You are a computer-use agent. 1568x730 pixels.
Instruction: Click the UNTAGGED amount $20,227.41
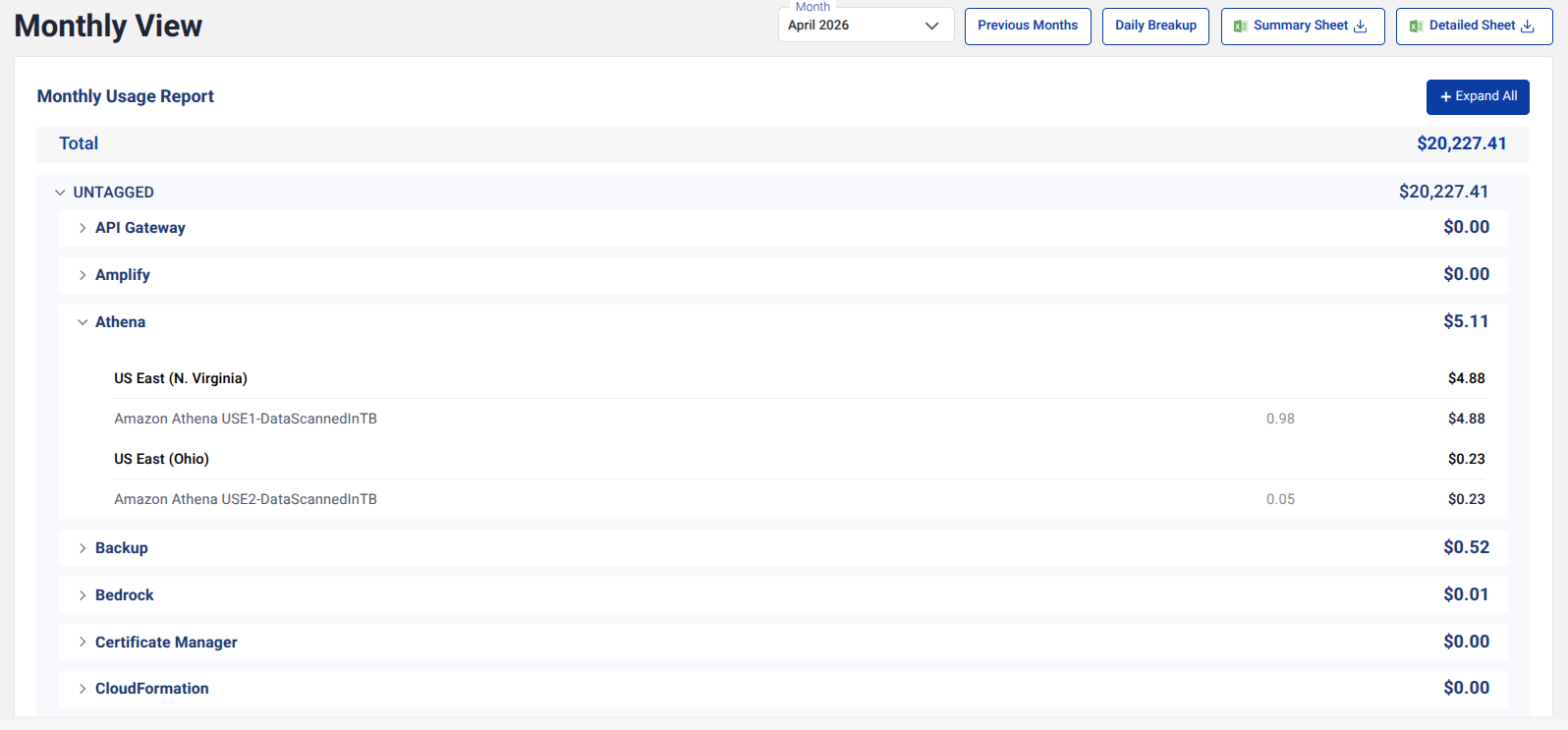click(x=1443, y=192)
